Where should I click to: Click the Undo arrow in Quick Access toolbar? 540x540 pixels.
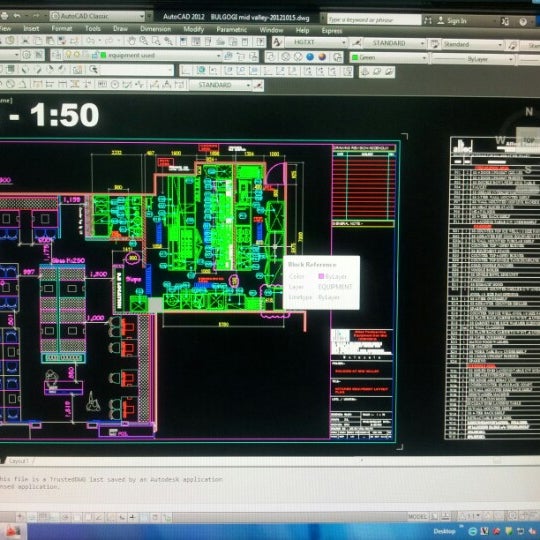pos(17,16)
